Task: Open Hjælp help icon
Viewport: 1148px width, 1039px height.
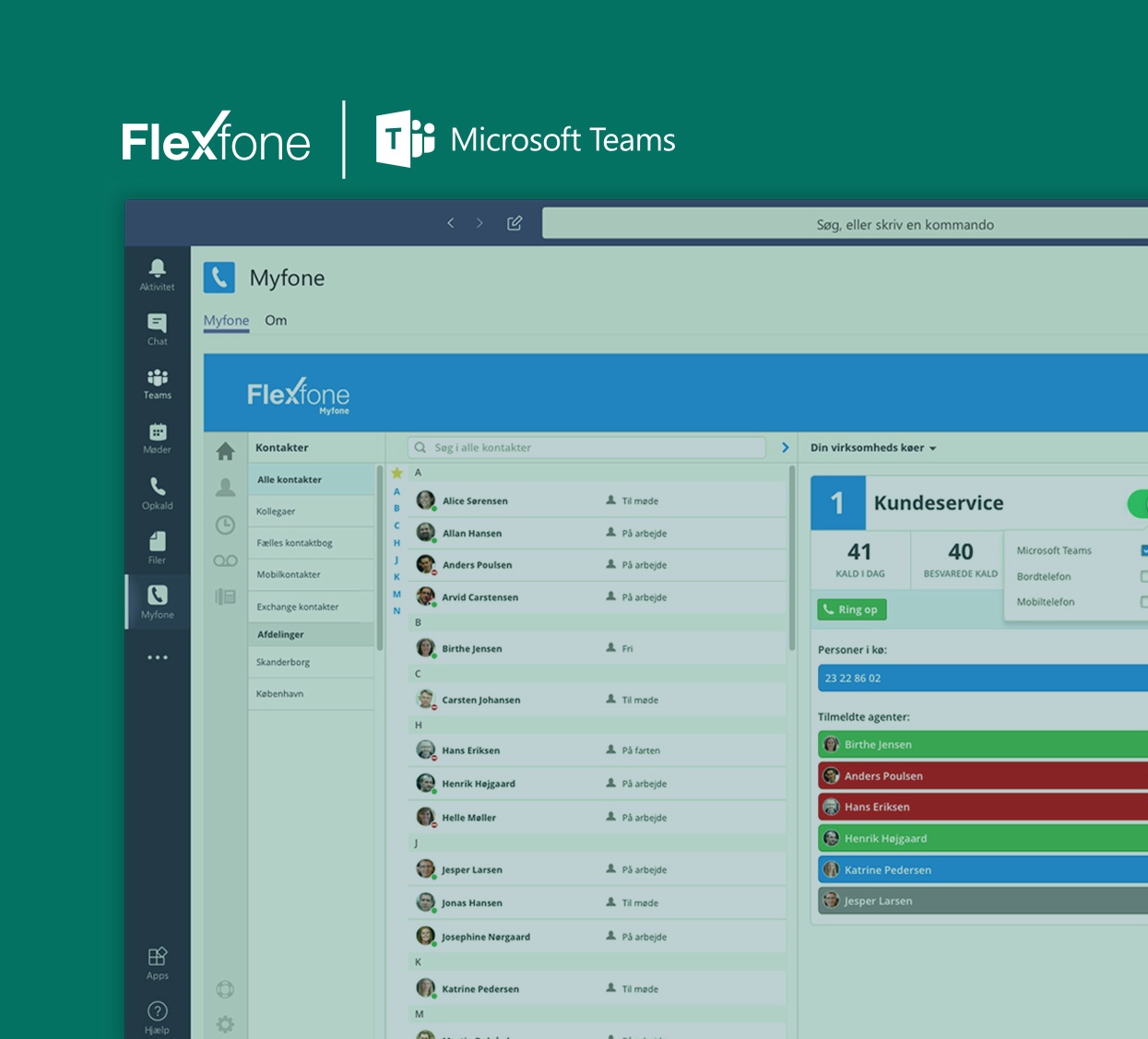Action: tap(158, 1018)
